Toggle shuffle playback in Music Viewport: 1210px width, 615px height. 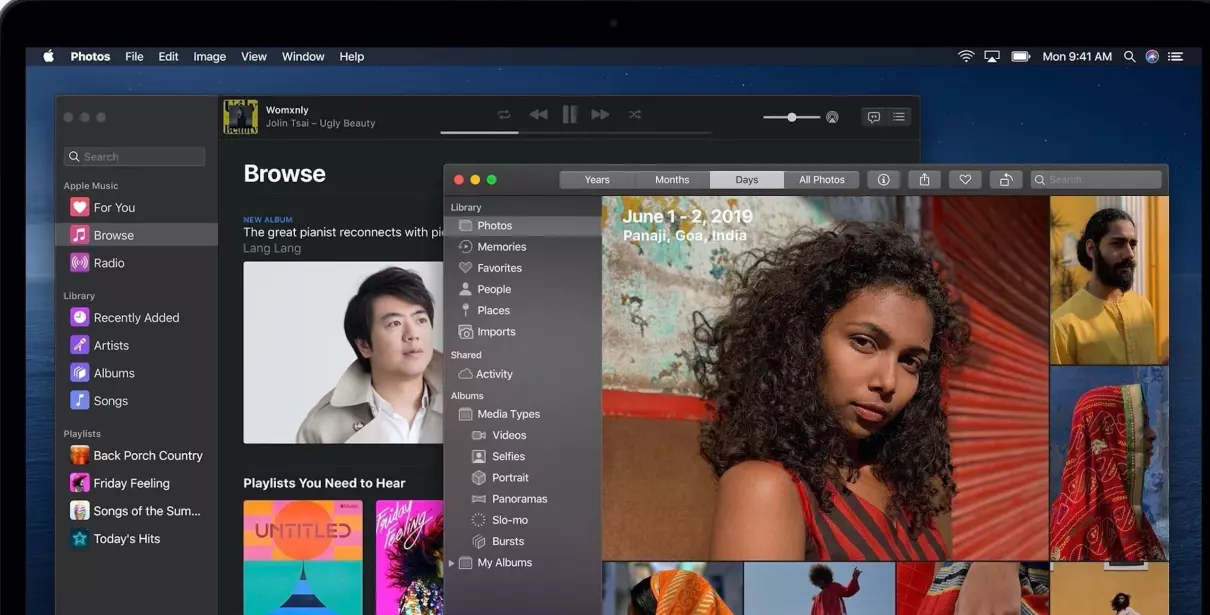pos(635,115)
